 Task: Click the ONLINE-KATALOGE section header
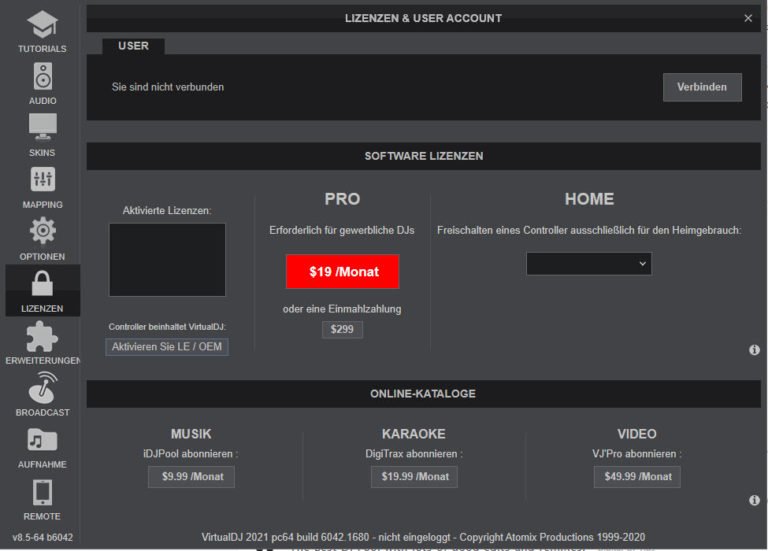[424, 394]
